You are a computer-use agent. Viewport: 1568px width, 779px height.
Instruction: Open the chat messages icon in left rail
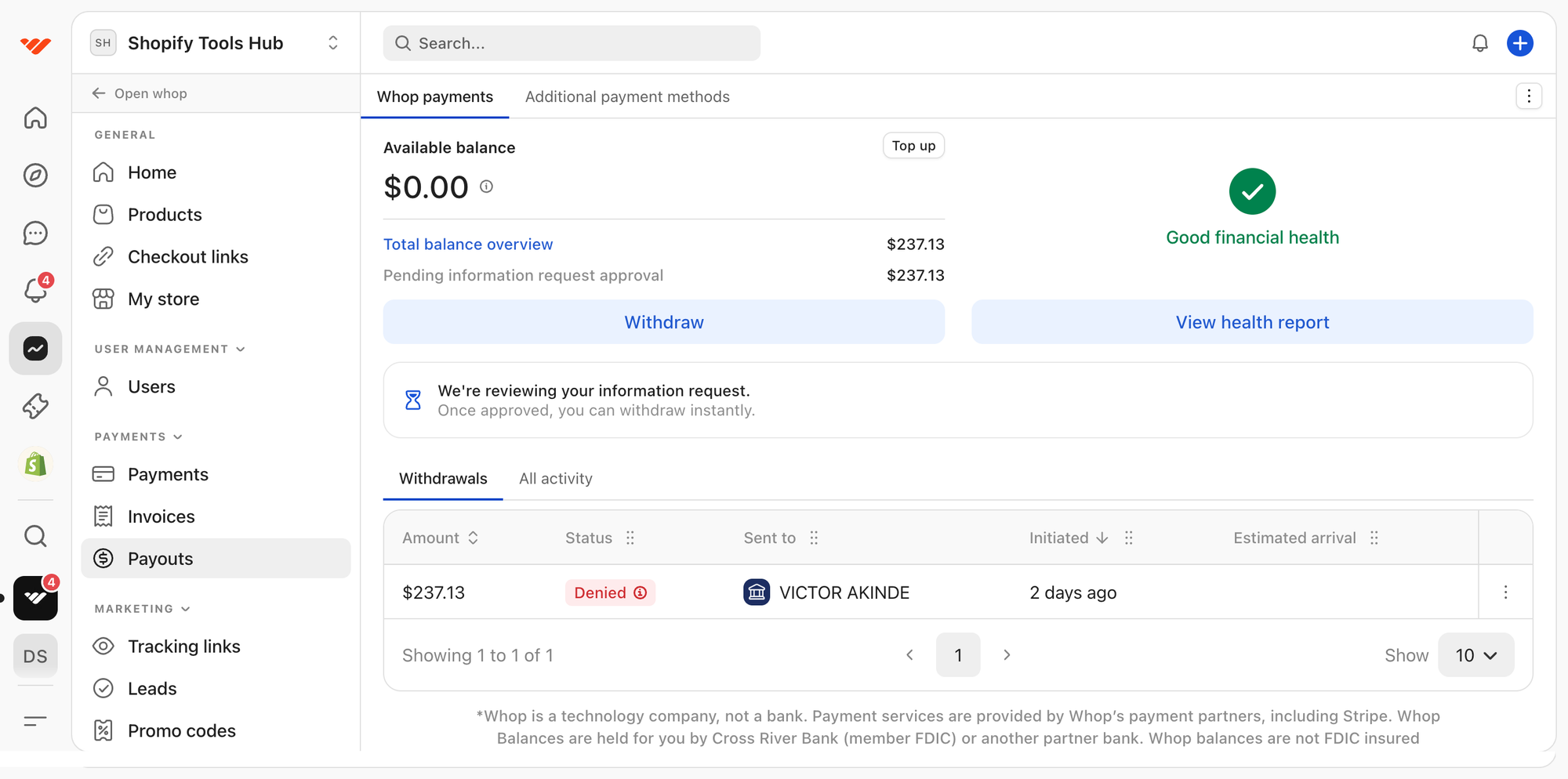35,234
